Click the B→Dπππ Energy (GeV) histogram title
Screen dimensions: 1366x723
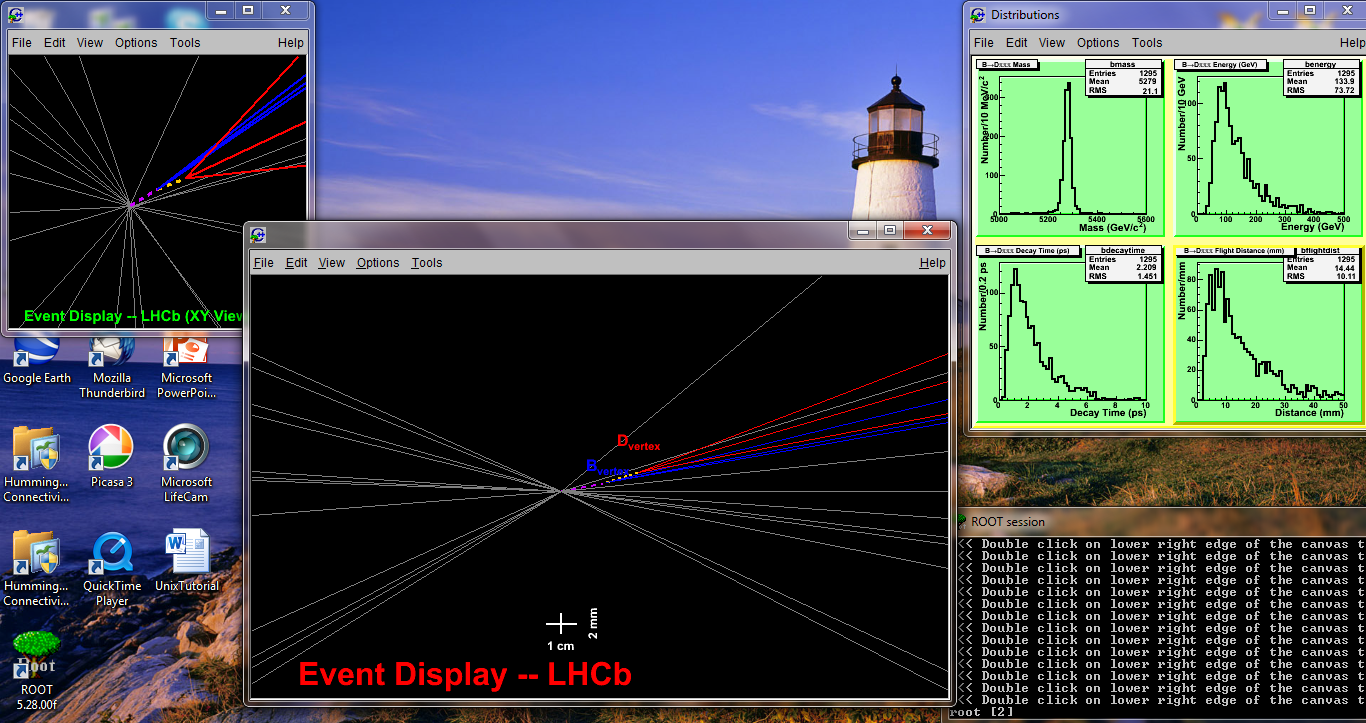tap(1220, 65)
